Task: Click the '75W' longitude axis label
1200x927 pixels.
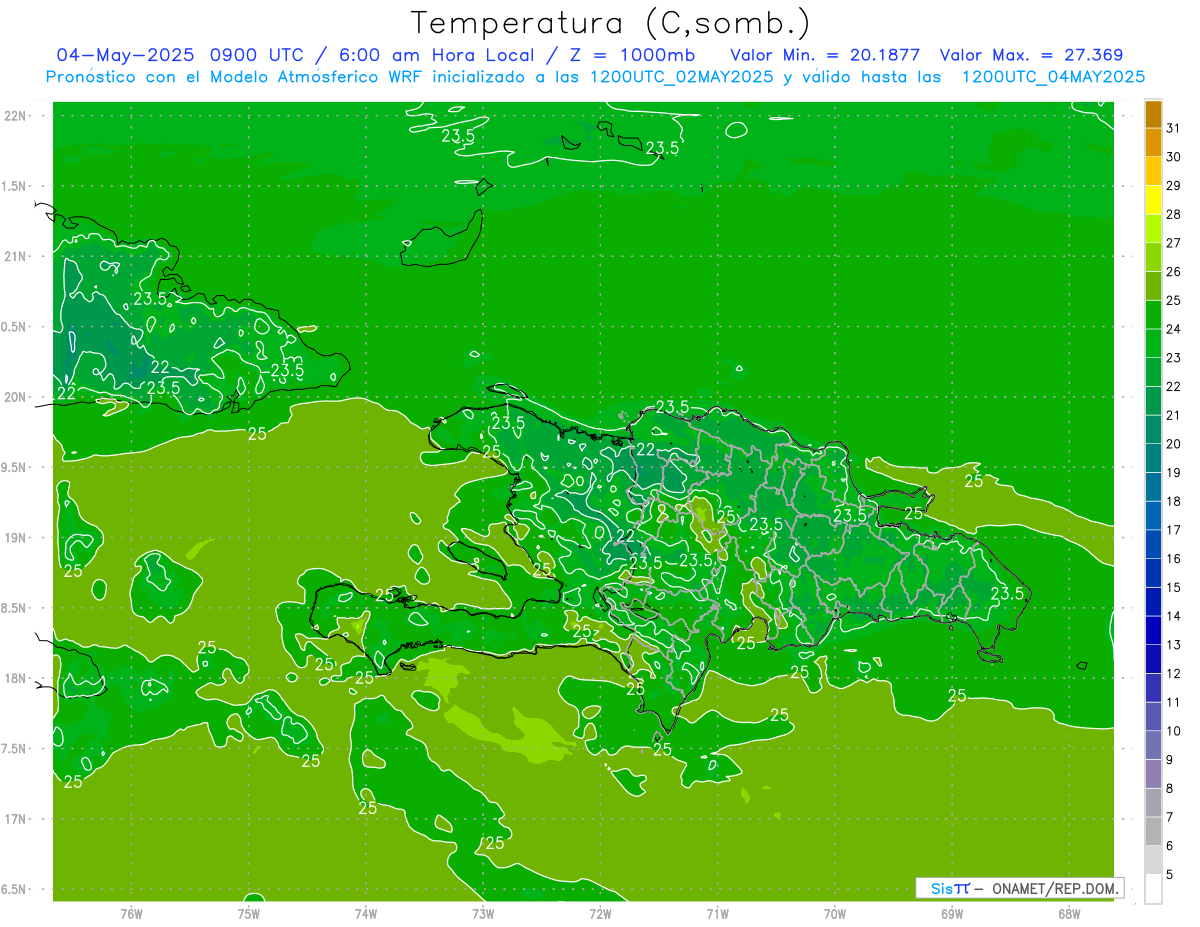Action: tap(249, 914)
